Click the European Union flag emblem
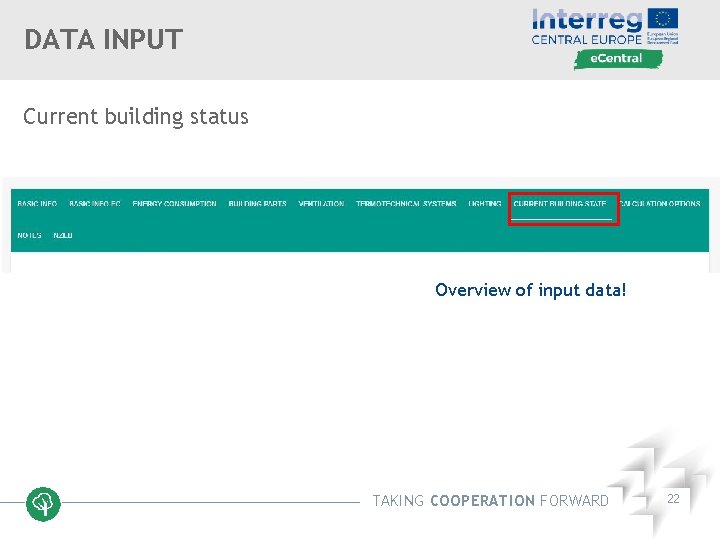Viewport: 720px width, 540px height. tap(663, 19)
